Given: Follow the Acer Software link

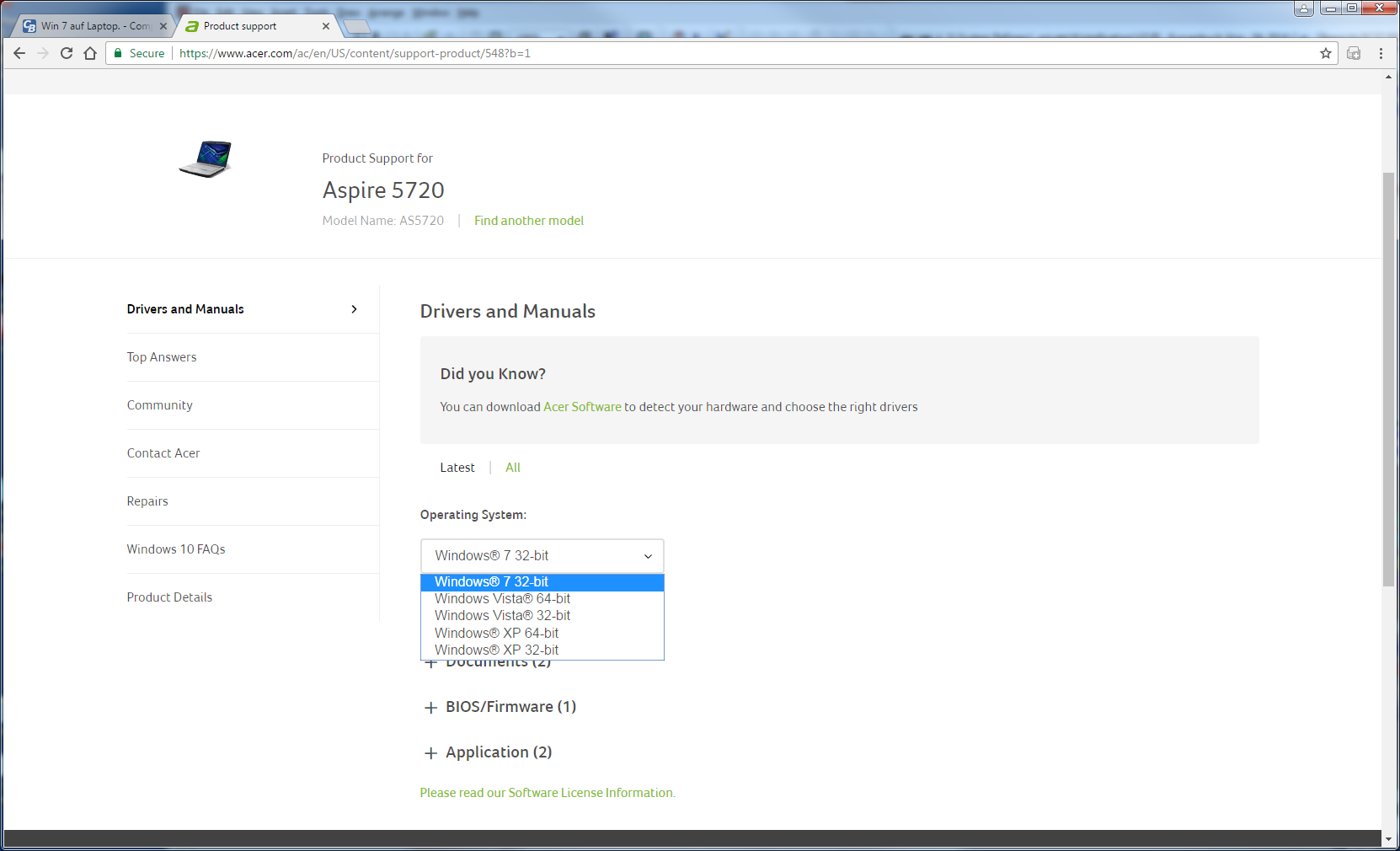Looking at the screenshot, I should click(582, 407).
